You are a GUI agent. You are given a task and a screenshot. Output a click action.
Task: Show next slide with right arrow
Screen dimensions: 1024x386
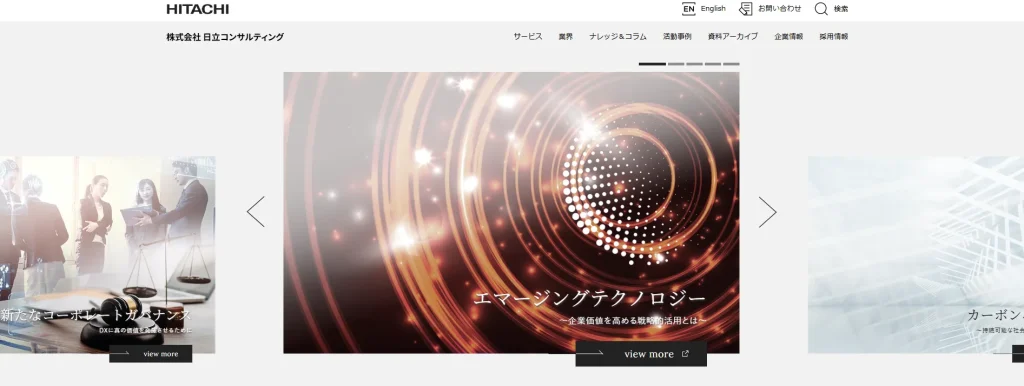(x=767, y=212)
